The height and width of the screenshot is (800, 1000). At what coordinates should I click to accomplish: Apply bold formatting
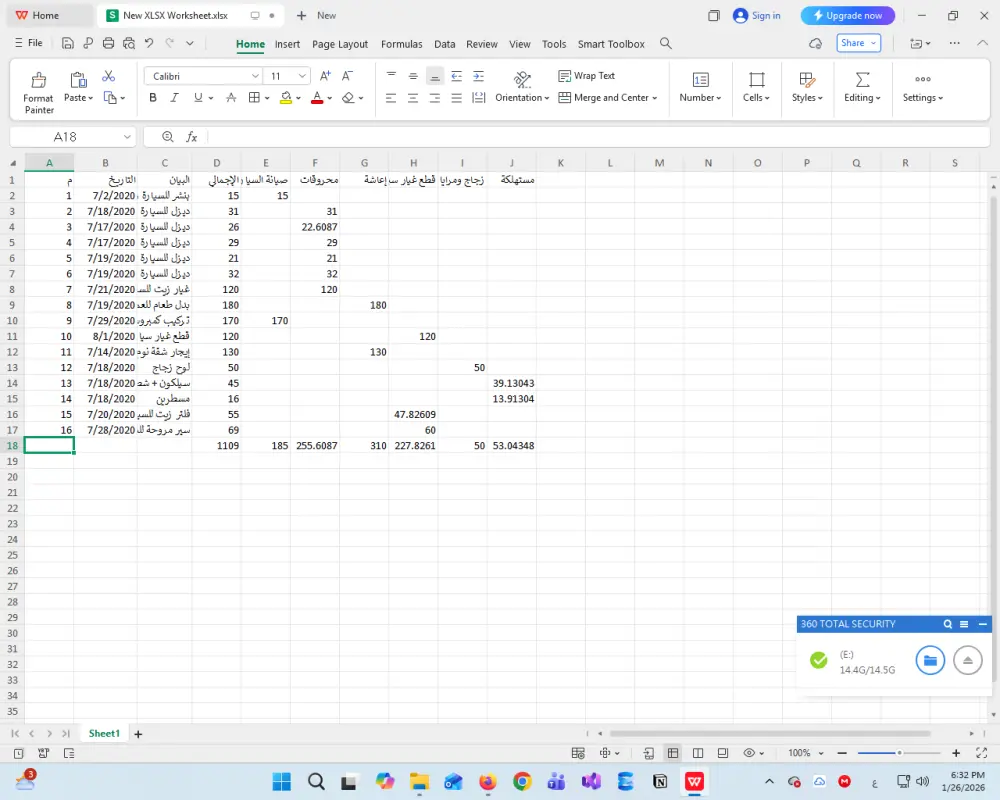(x=152, y=97)
